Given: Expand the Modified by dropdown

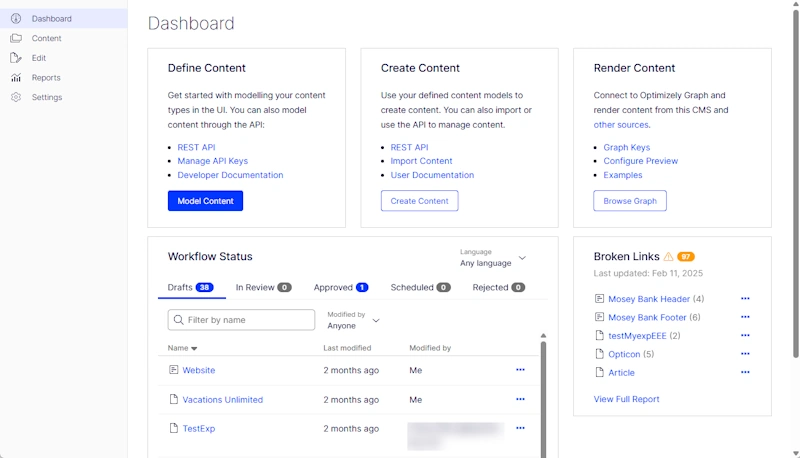Looking at the screenshot, I should tap(376, 320).
